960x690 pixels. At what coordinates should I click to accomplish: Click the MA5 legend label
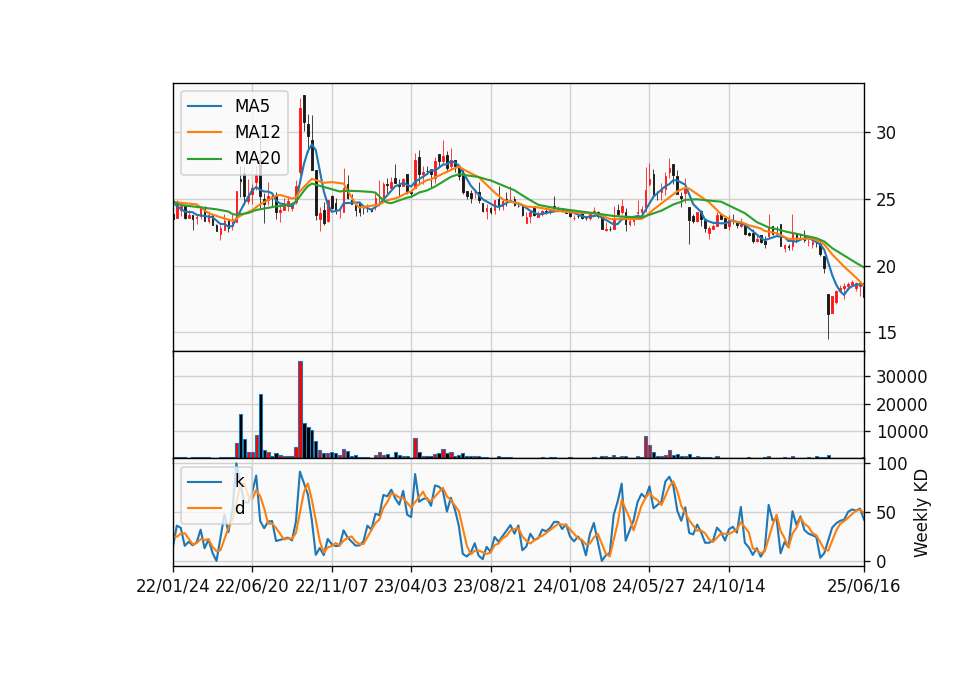(252, 106)
